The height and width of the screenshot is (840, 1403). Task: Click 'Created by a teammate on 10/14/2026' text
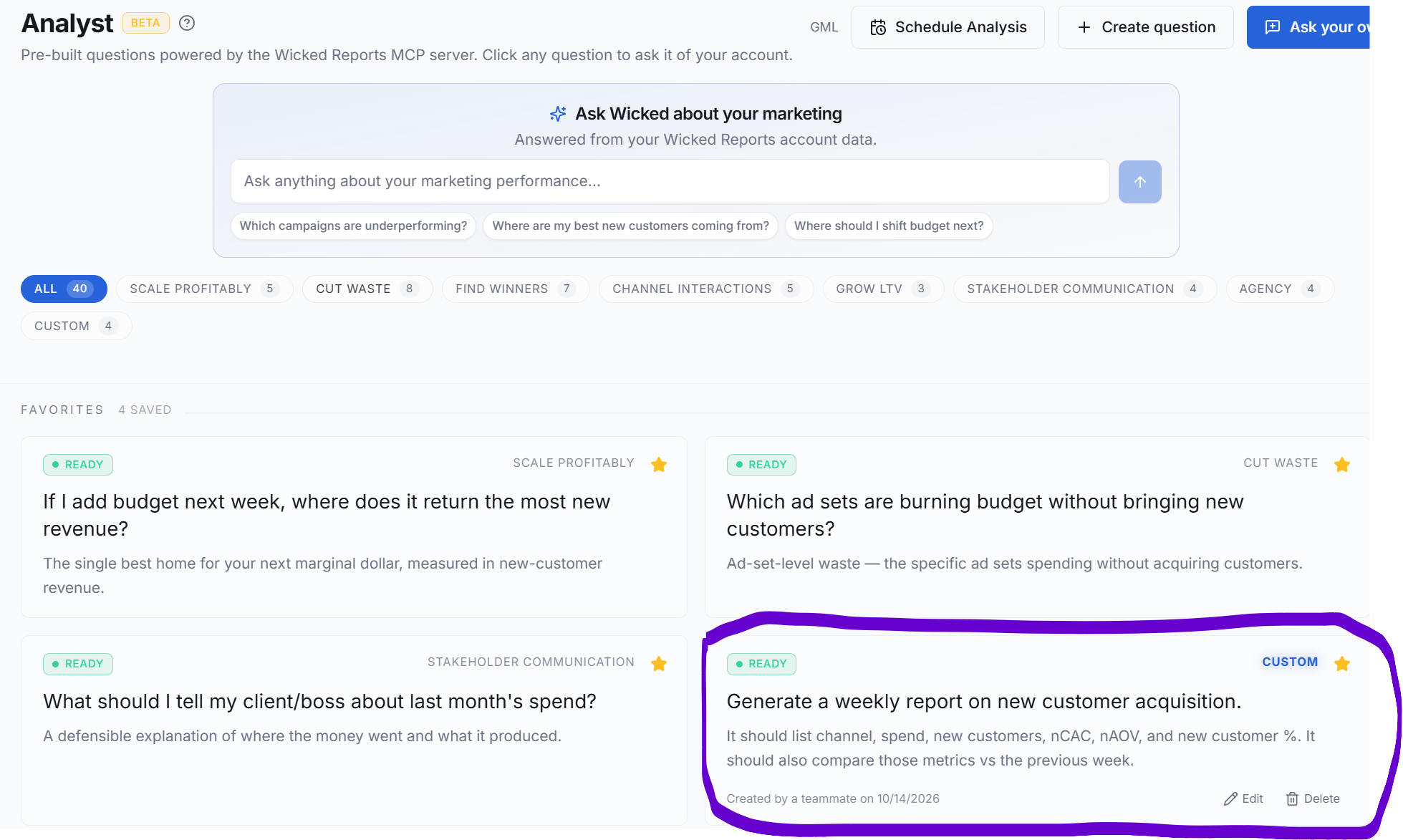pyautogui.click(x=833, y=798)
